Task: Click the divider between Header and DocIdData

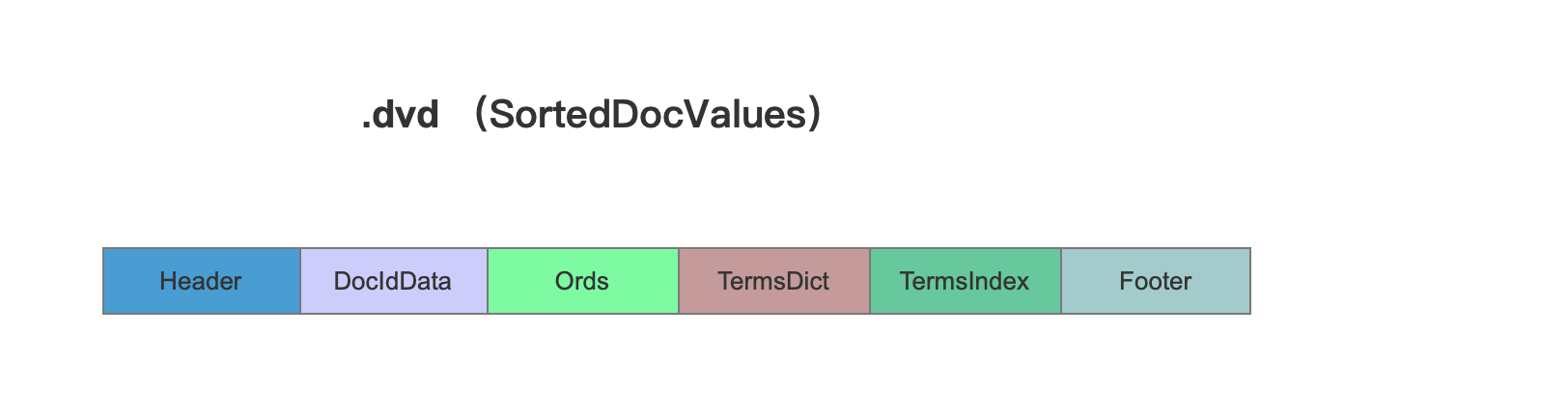Action: (300, 281)
